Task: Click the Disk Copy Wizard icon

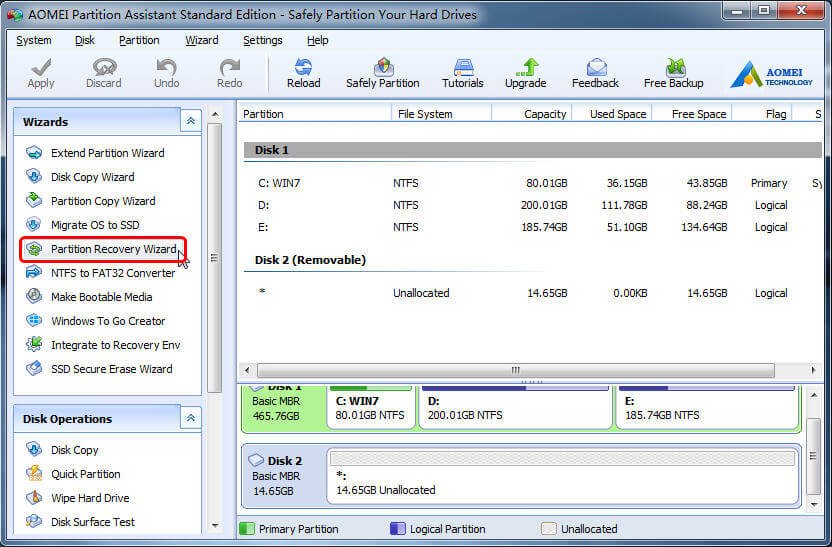Action: tap(34, 177)
